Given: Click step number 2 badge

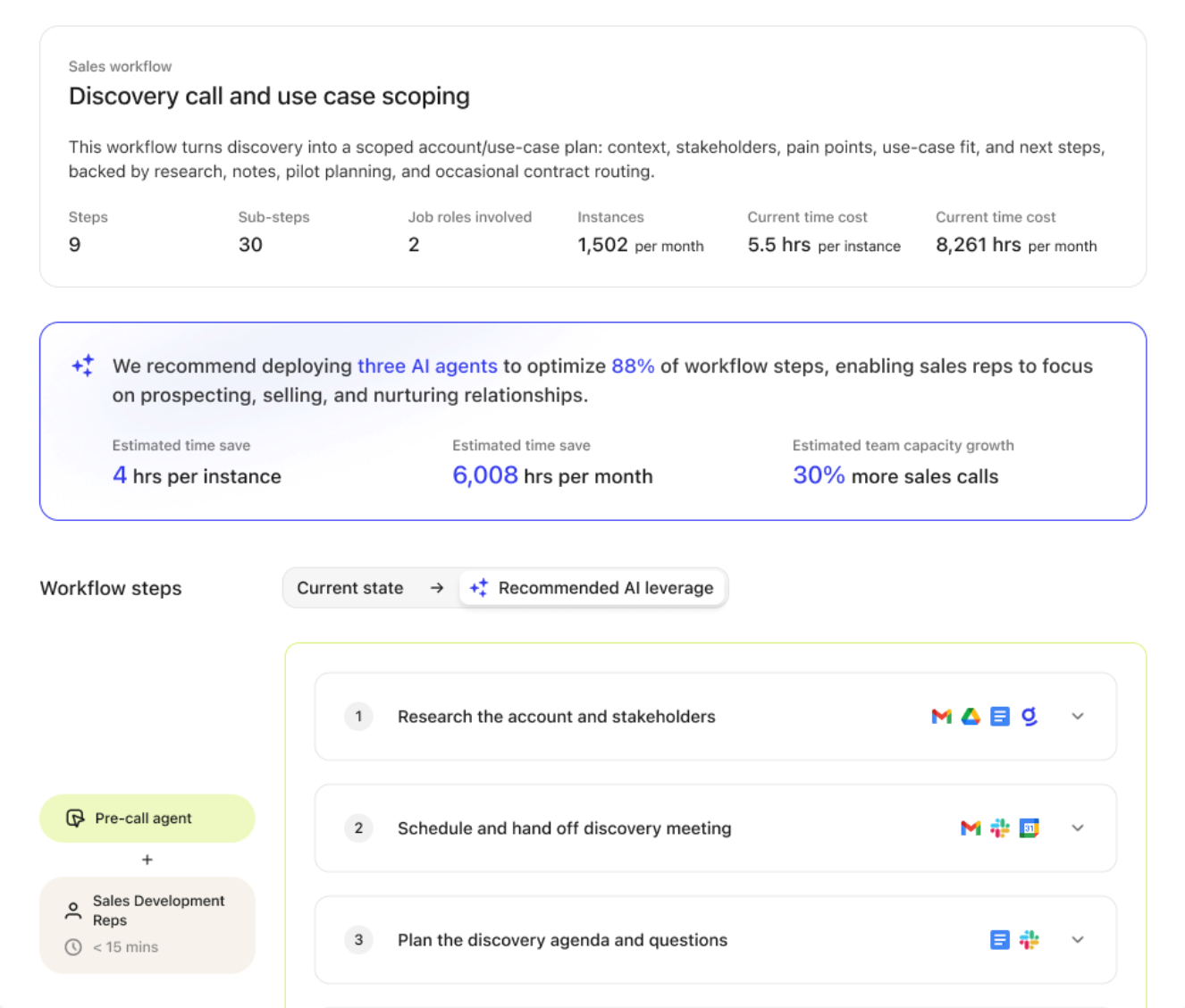Looking at the screenshot, I should (358, 828).
